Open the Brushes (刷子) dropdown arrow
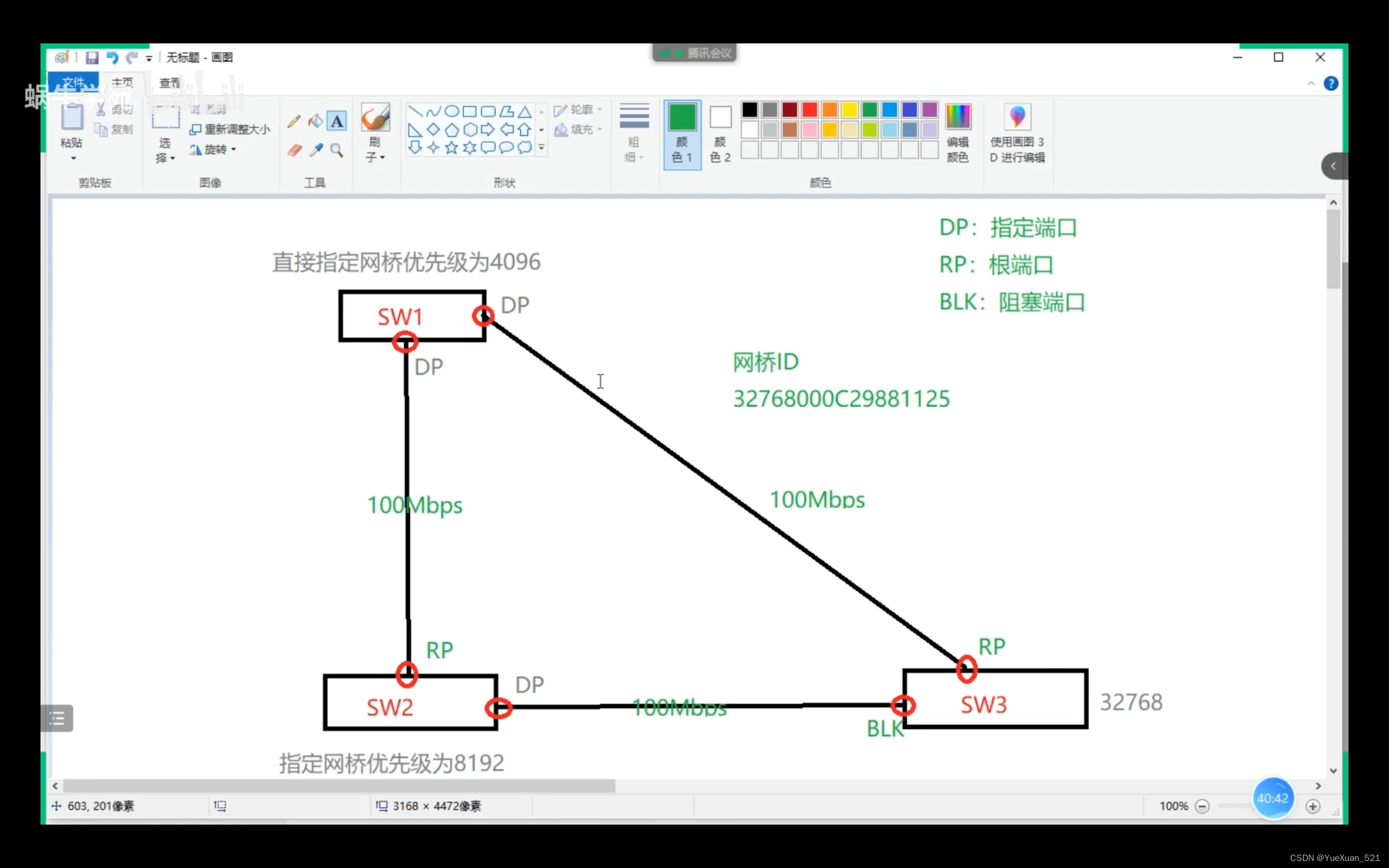Screen dimensions: 1389x868 click(383, 157)
